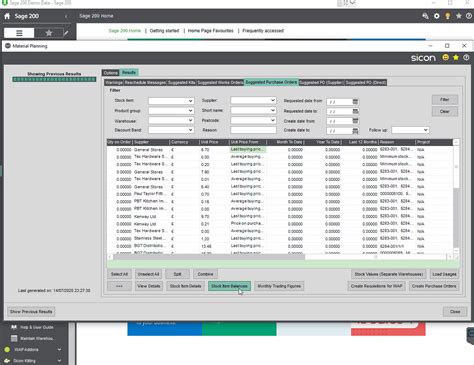474x365 pixels.
Task: Open the Stock item dropdown
Action: [171, 101]
